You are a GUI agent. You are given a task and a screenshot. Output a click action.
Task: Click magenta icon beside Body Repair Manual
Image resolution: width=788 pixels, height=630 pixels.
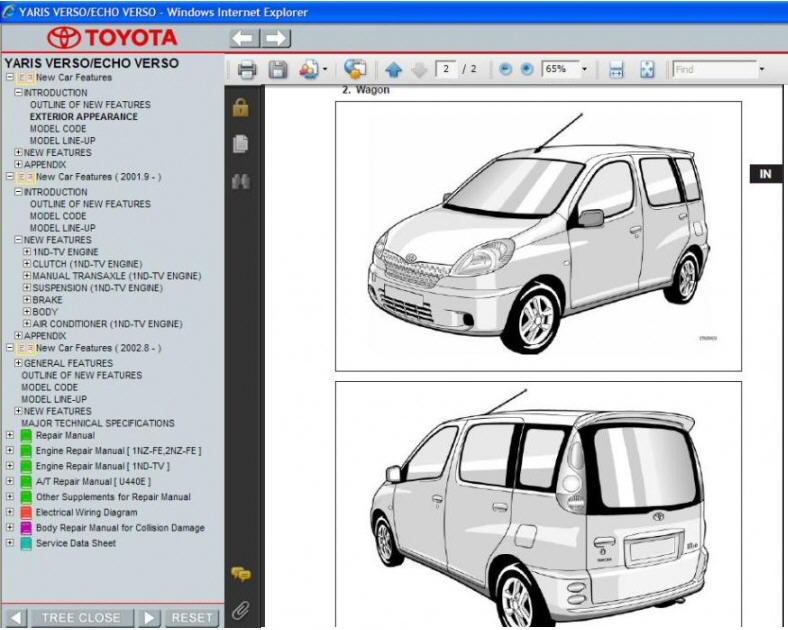26,528
